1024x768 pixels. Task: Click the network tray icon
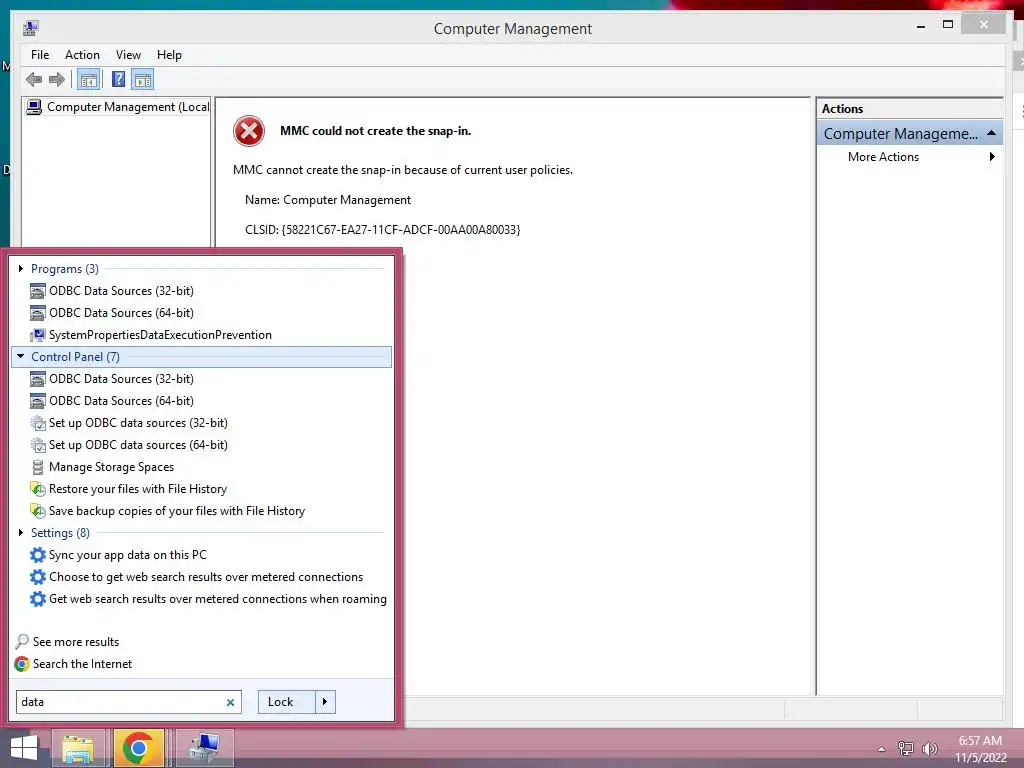[x=906, y=749]
